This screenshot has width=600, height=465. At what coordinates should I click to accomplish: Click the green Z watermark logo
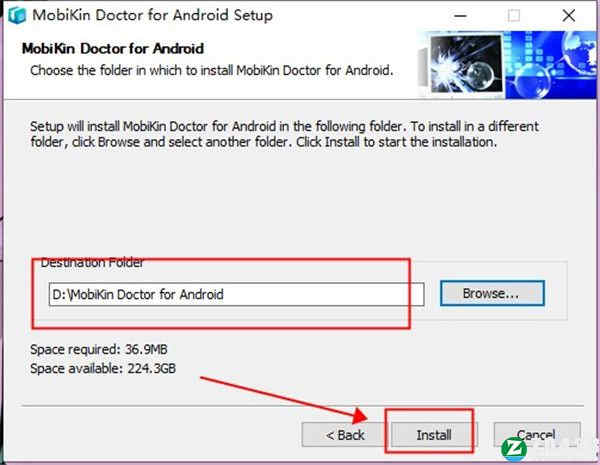click(514, 449)
